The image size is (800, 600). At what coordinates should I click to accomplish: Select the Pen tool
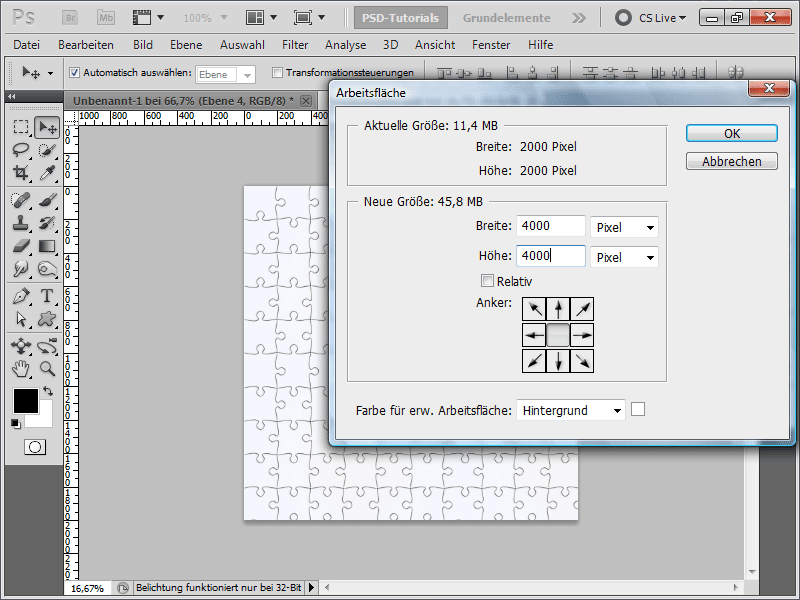click(20, 296)
